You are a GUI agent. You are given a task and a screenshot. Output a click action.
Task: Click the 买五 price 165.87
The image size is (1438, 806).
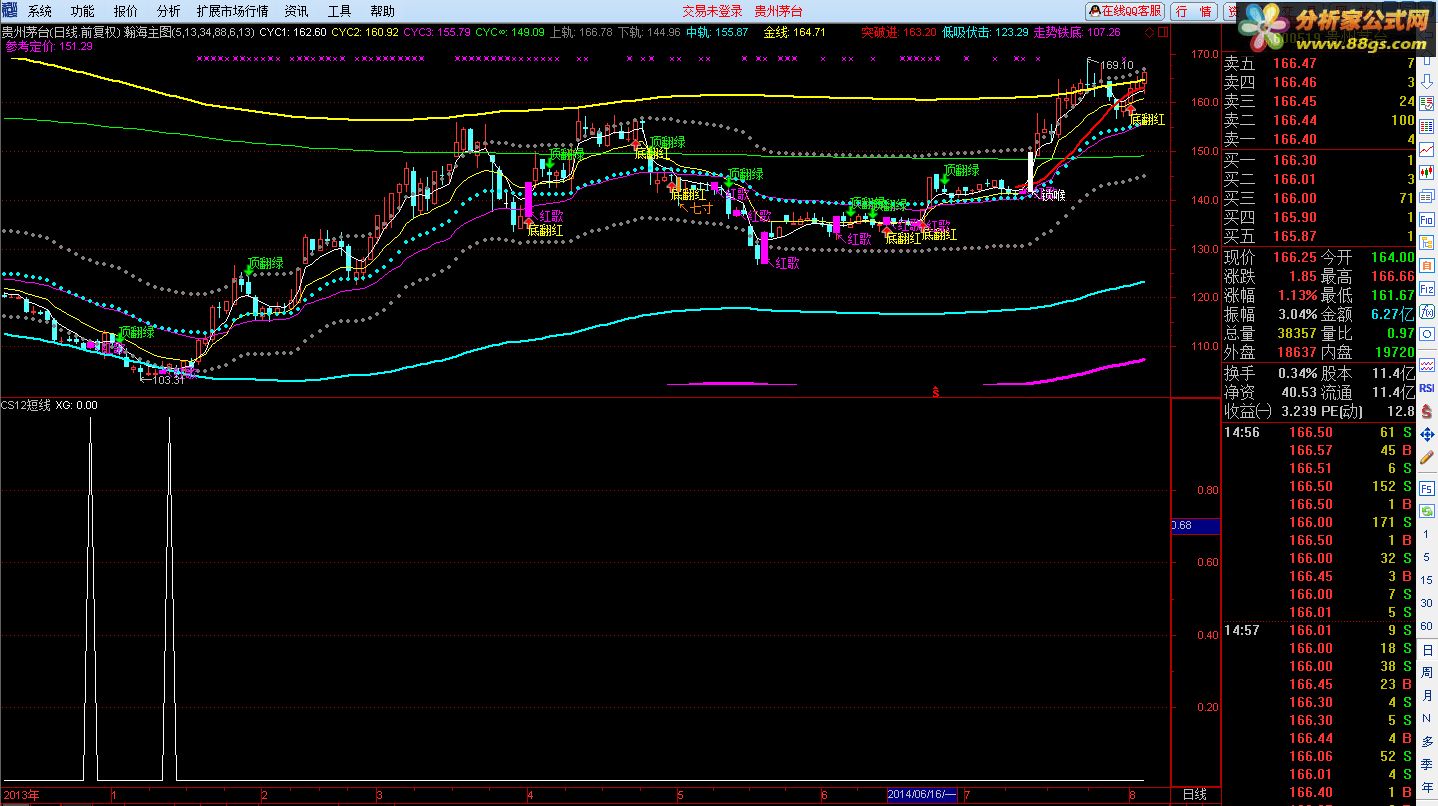click(1295, 236)
